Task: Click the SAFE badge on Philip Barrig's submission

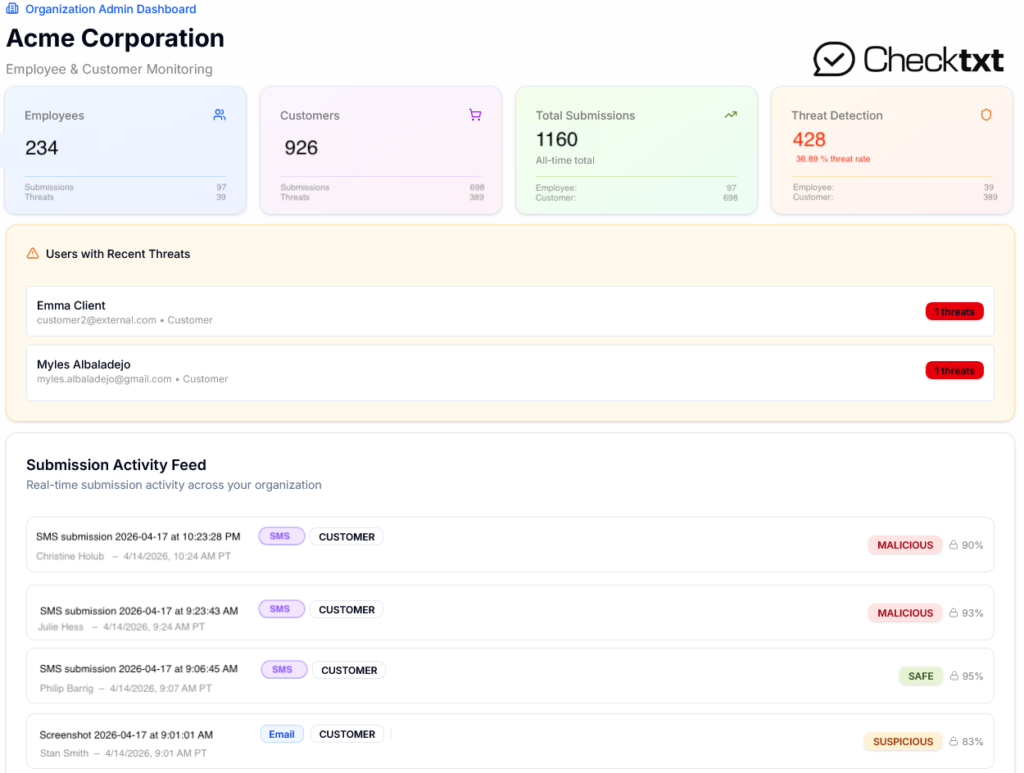Action: click(920, 676)
